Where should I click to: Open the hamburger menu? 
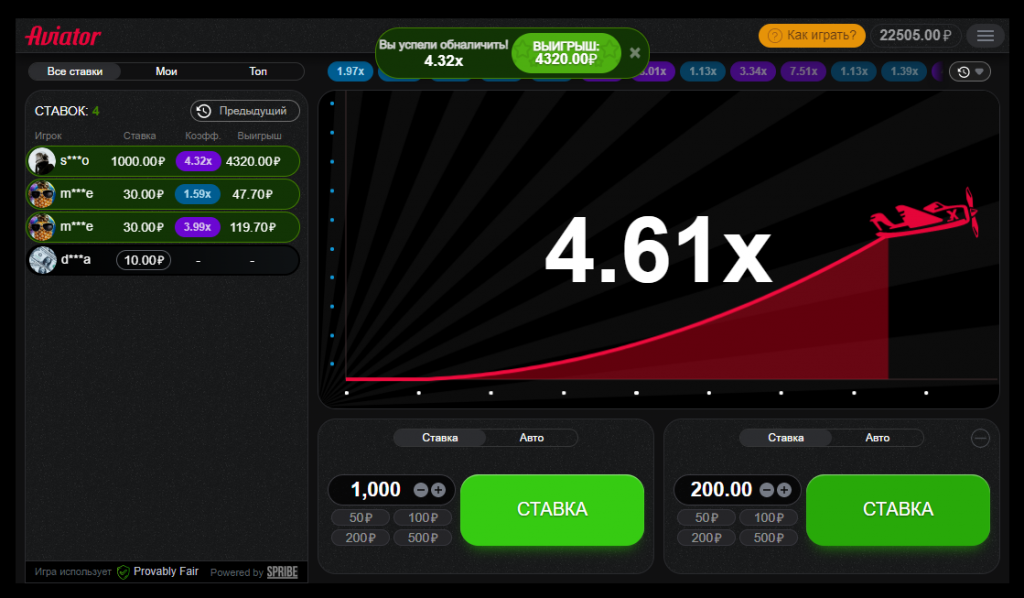985,36
